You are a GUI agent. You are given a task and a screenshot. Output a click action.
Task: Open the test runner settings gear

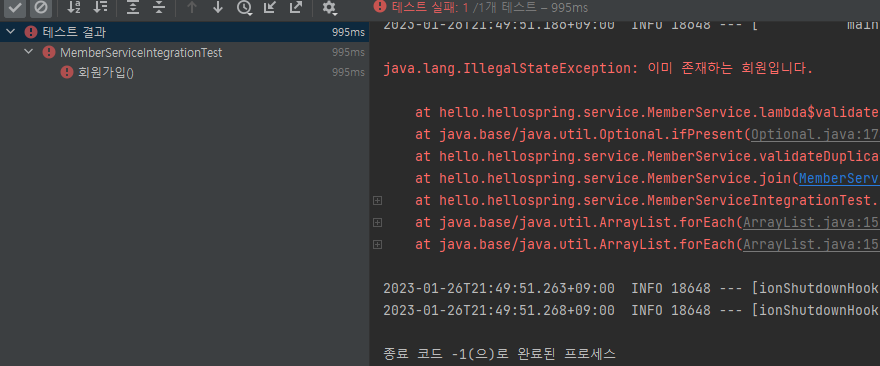point(329,7)
